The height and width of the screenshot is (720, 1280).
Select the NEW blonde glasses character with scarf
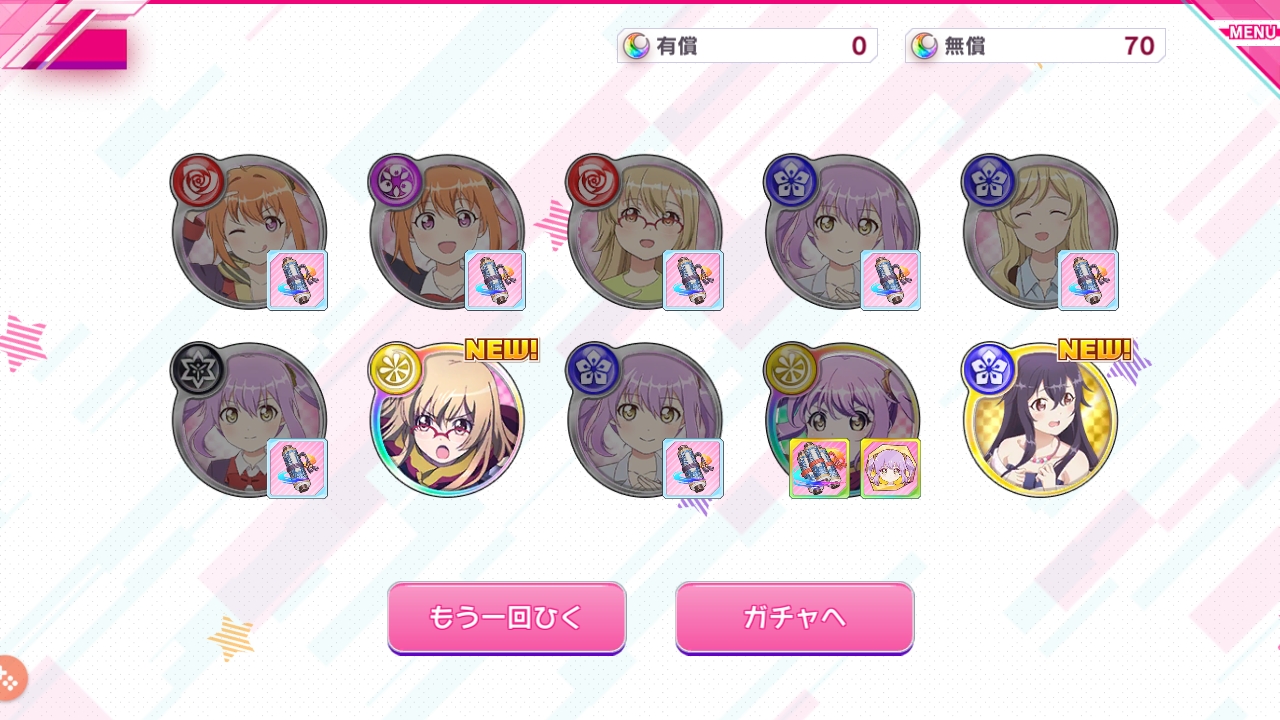(446, 420)
